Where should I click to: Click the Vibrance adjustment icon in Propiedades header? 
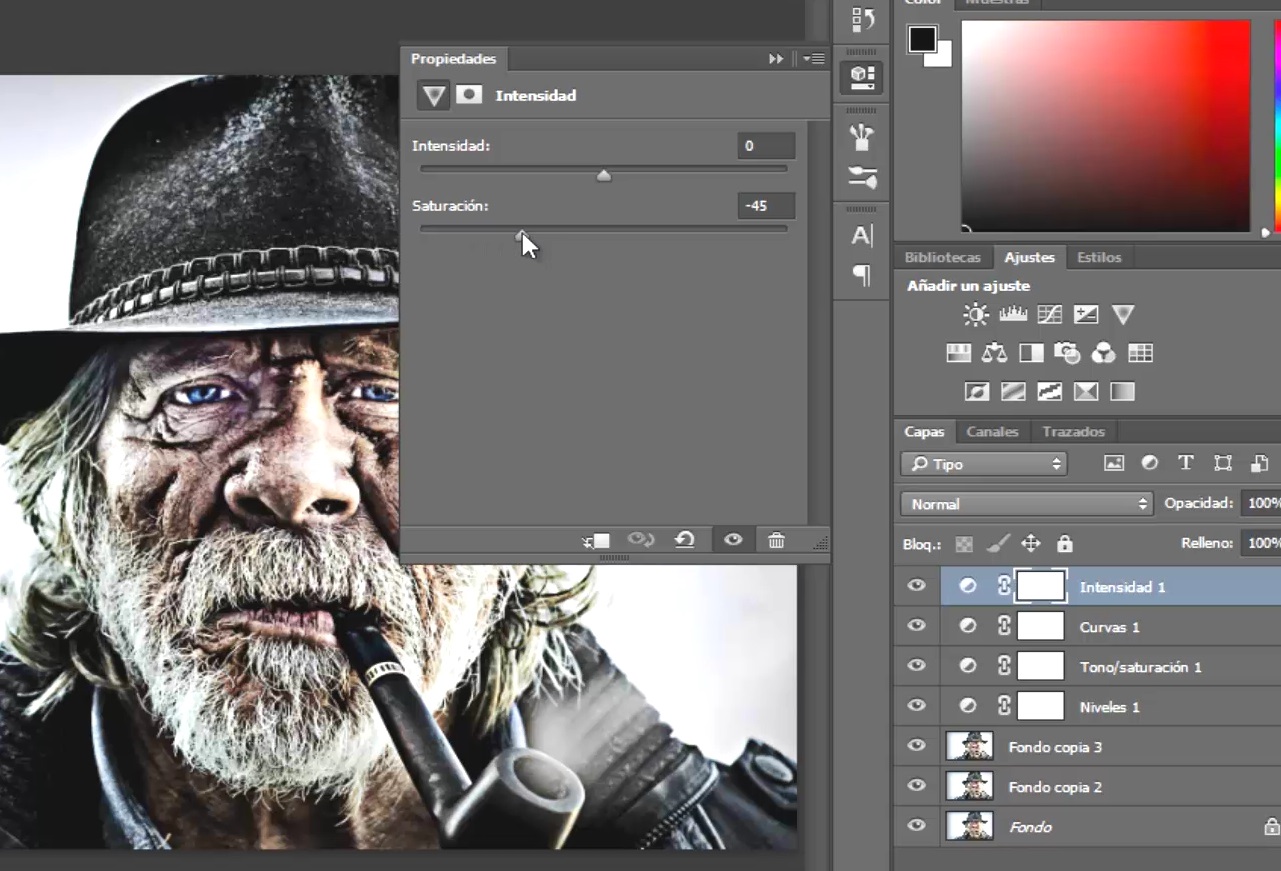tap(433, 96)
